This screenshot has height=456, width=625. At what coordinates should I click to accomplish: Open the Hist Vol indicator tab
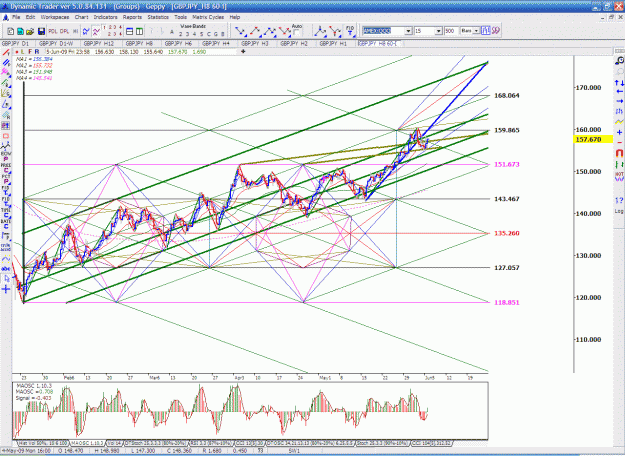pos(43,443)
